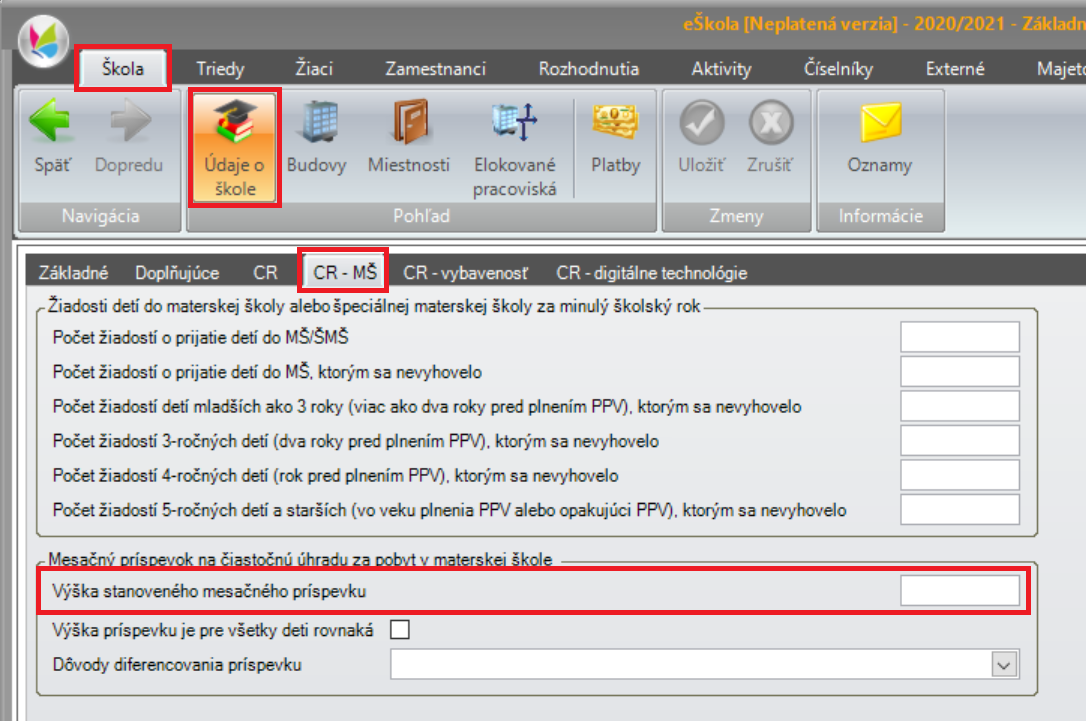
Task: Click Výška stanoveného mesačného príspevku field
Action: coord(960,591)
